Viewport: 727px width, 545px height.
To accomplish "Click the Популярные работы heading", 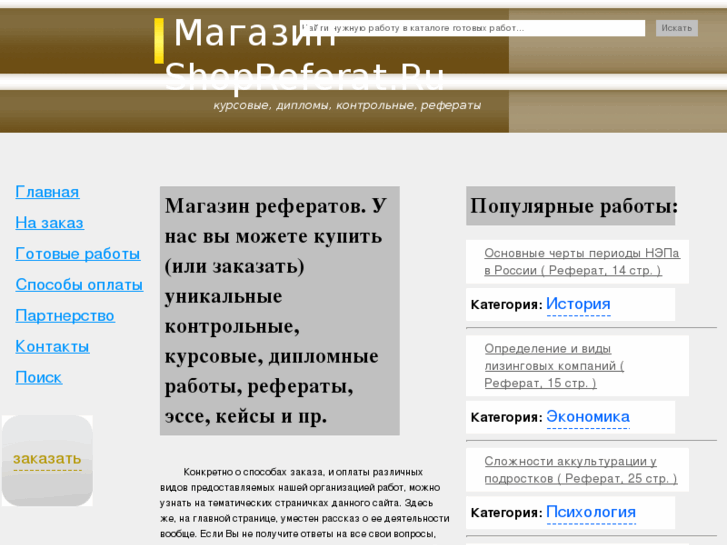I will pos(571,206).
